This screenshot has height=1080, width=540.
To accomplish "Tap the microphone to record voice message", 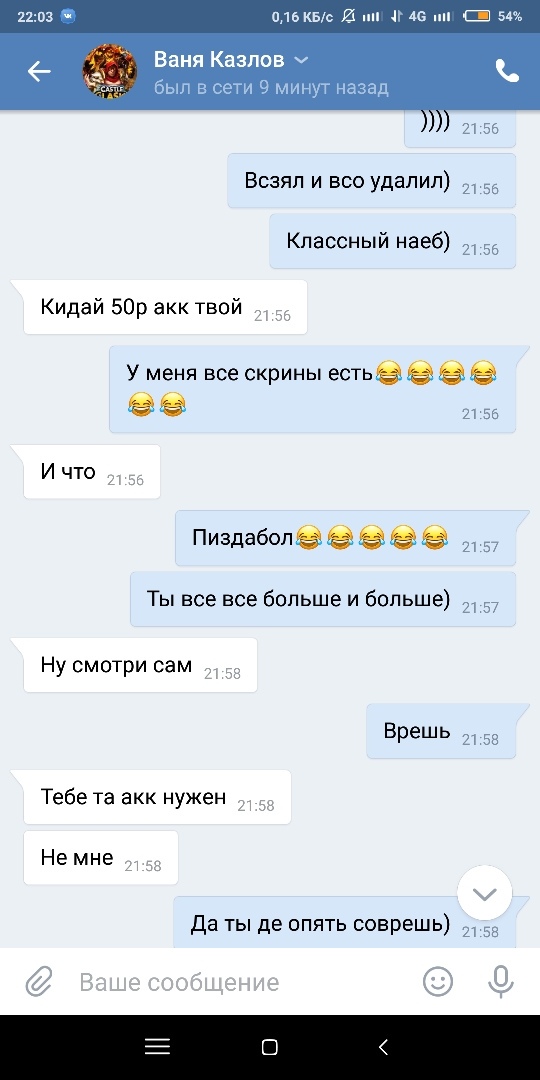I will coord(501,982).
